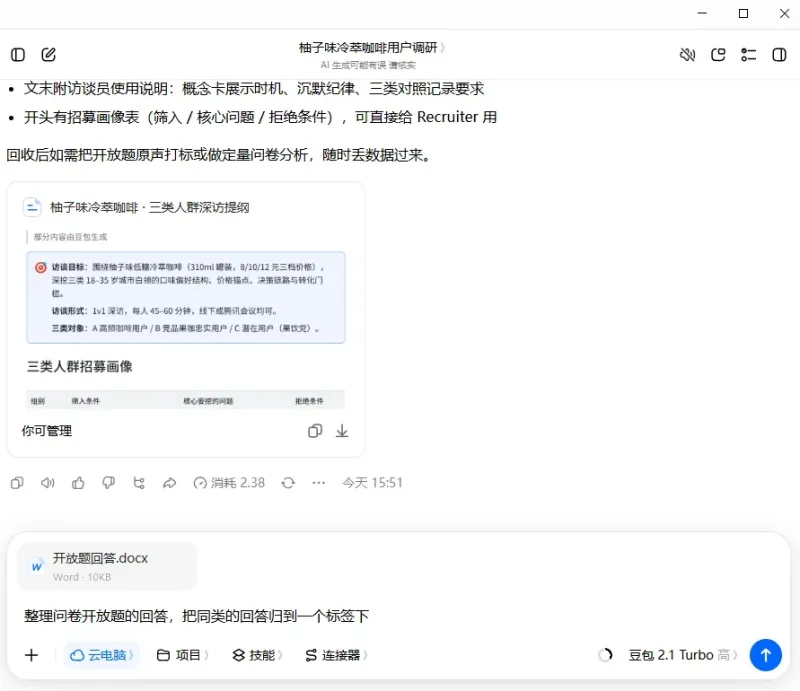
Task: Toggle the muted speaker icon in header
Action: [687, 55]
